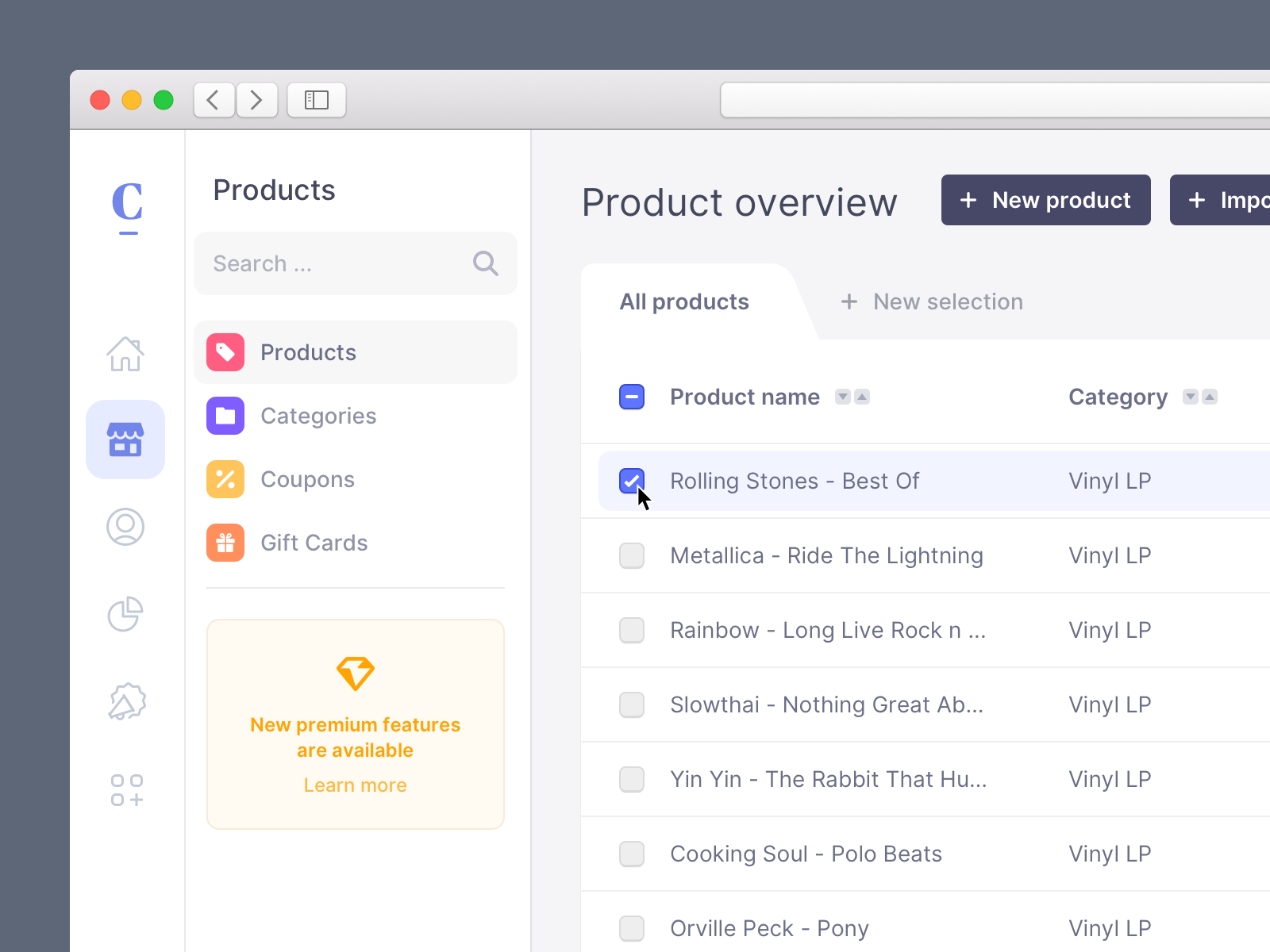
Task: Click the Import button
Action: tap(1220, 200)
